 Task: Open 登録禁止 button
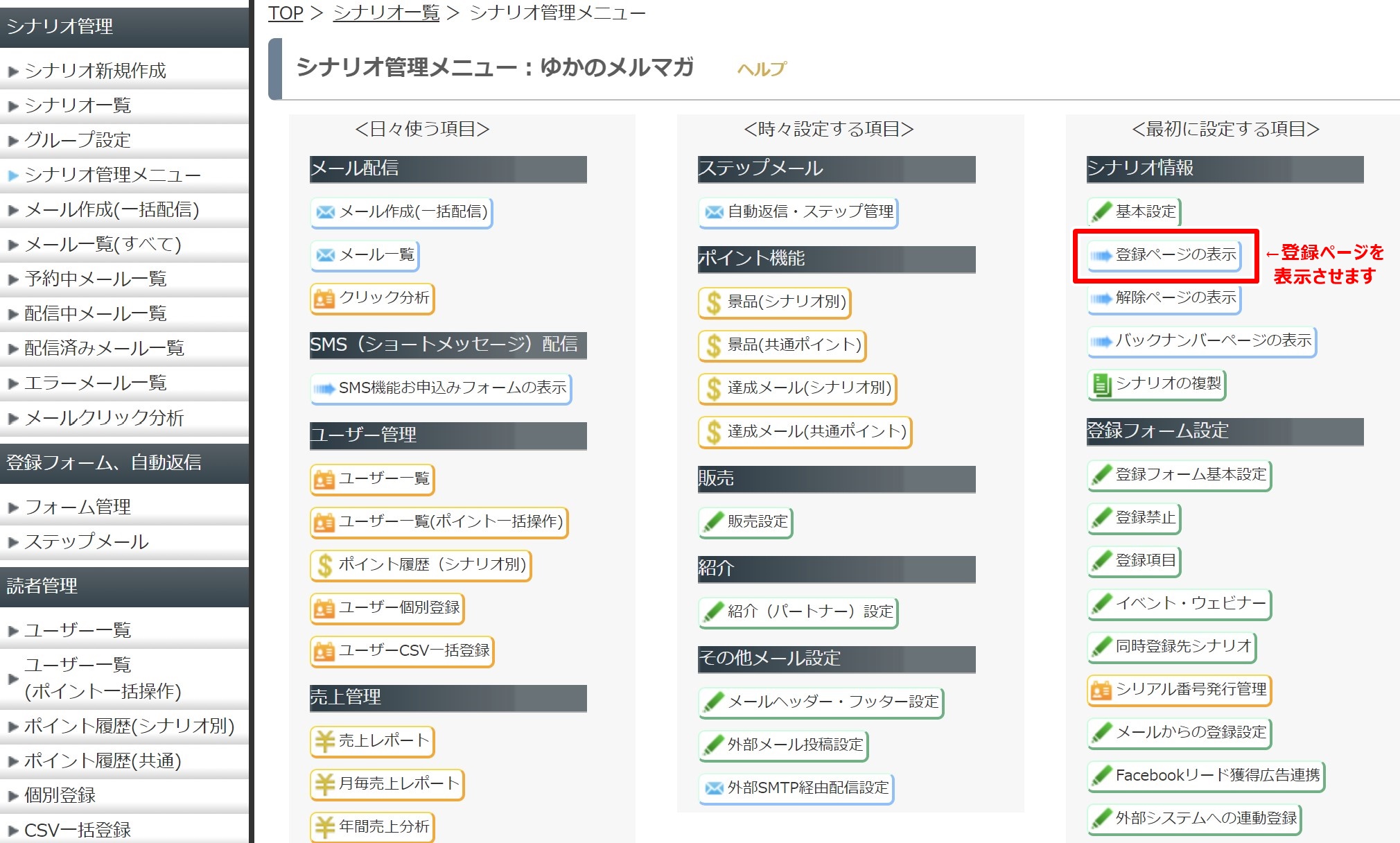tap(1134, 519)
